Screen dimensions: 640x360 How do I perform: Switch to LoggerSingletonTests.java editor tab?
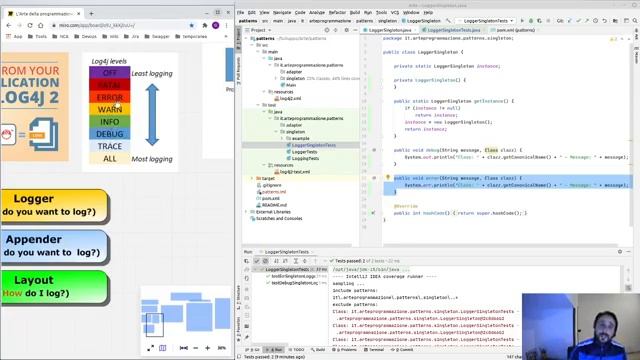(453, 30)
